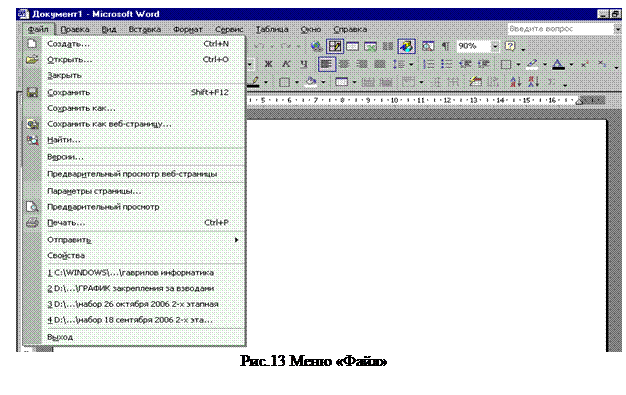Click the outside border icon in the formatting toolbar
The width and height of the screenshot is (626, 395).
coord(506,64)
